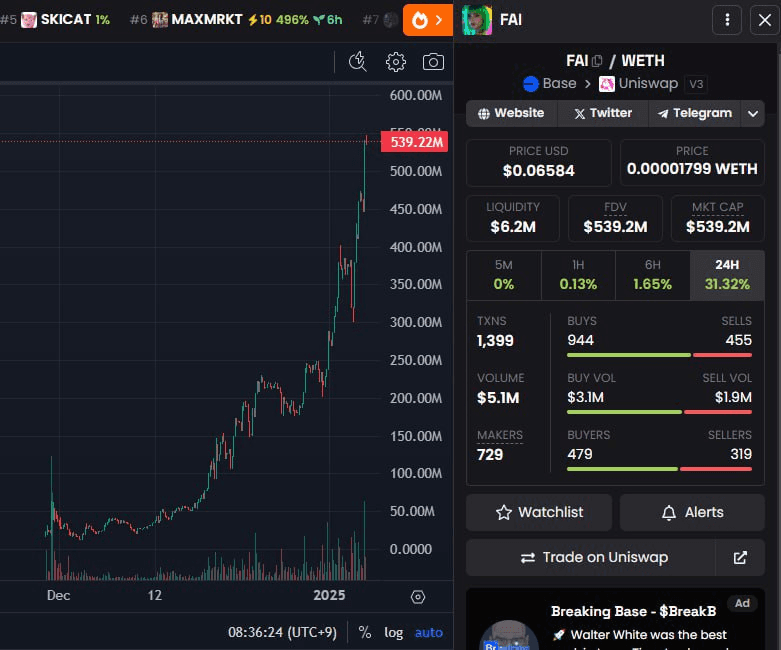Click the hexagon axis settings icon
This screenshot has width=781, height=650.
pos(418,597)
